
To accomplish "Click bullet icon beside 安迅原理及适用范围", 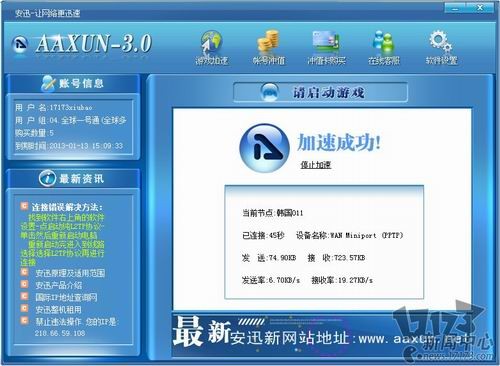I will pos(24,272).
